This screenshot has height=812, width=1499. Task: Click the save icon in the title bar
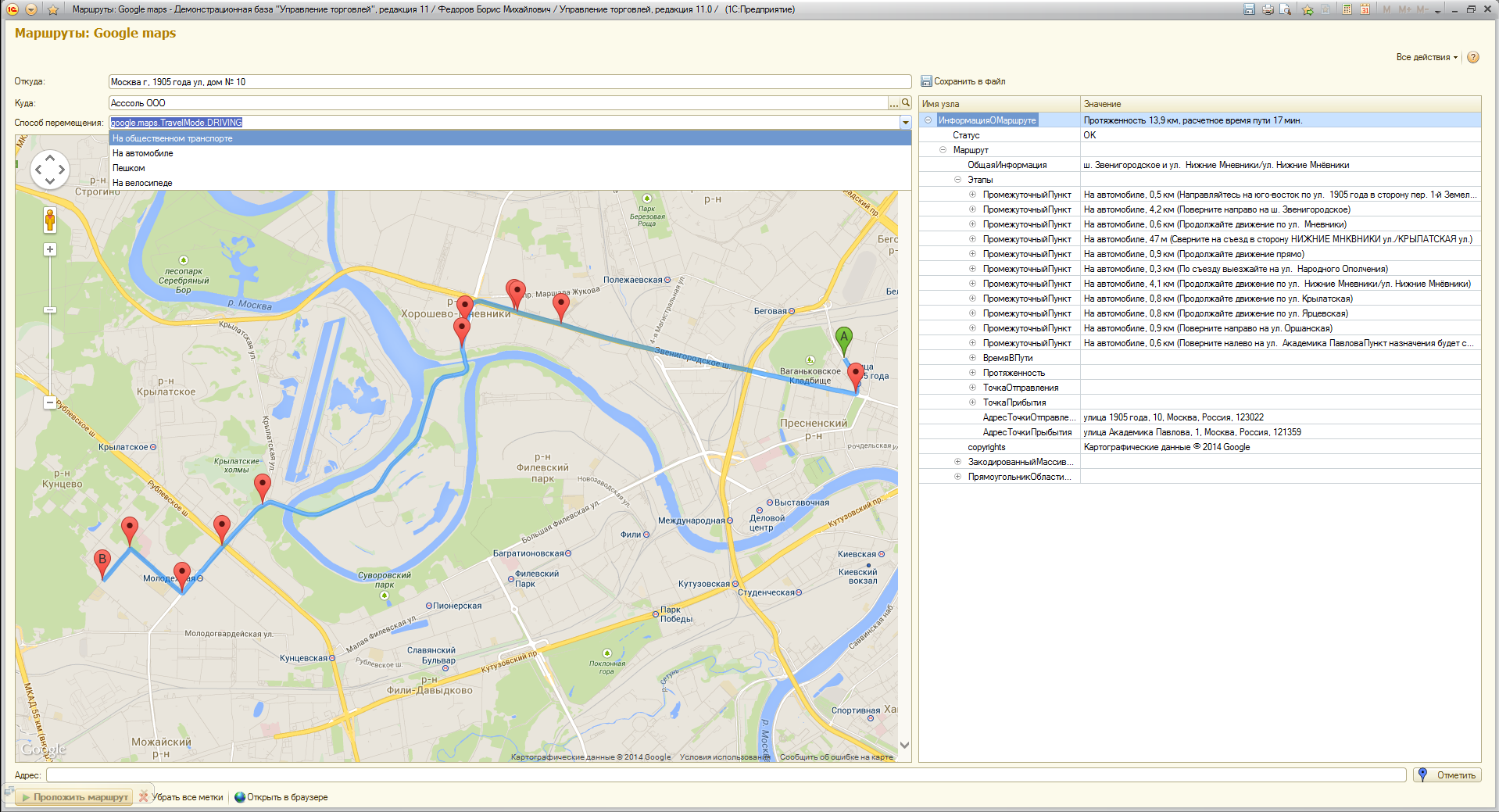click(1249, 9)
